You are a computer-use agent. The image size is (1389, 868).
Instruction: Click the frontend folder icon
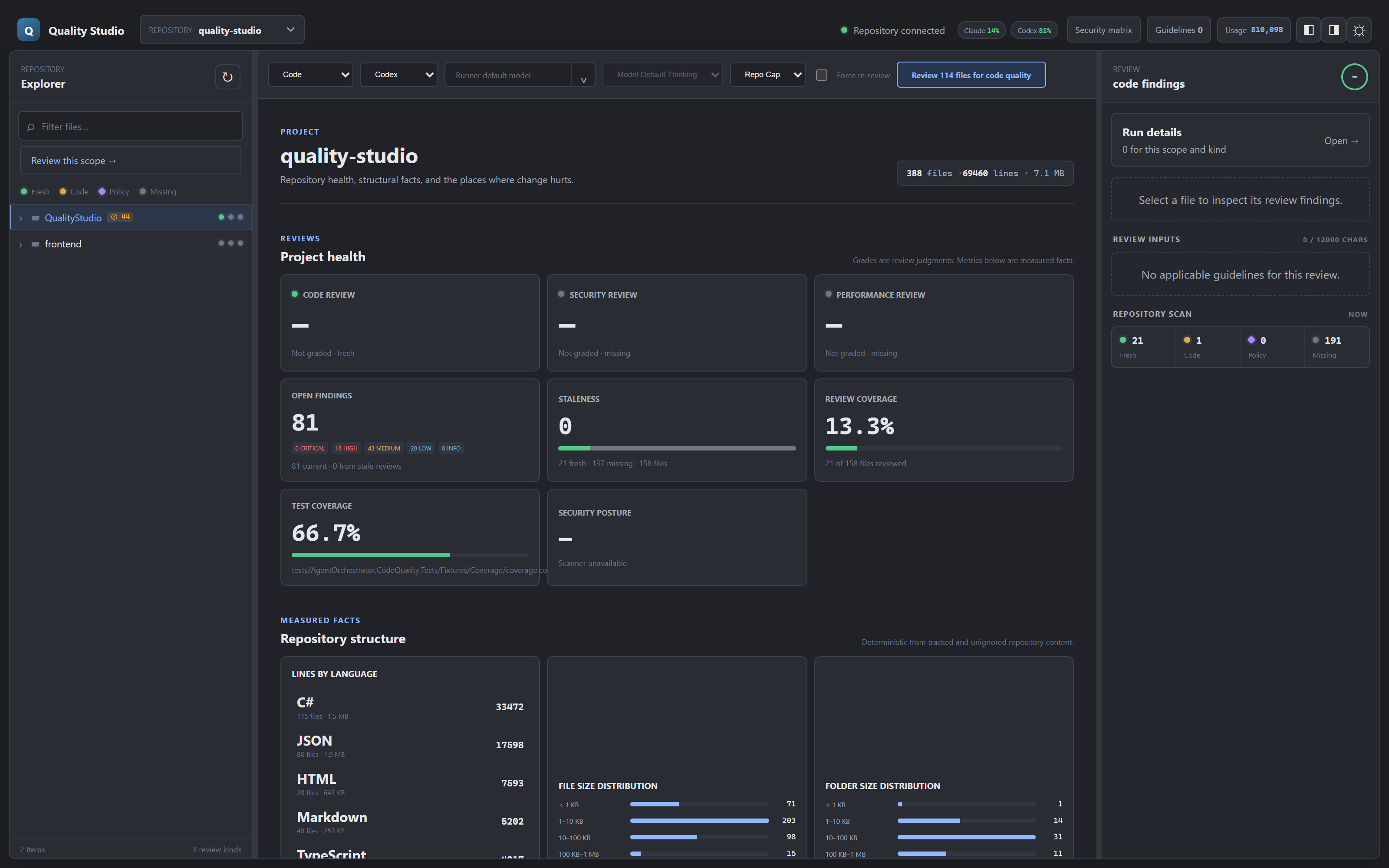point(36,244)
